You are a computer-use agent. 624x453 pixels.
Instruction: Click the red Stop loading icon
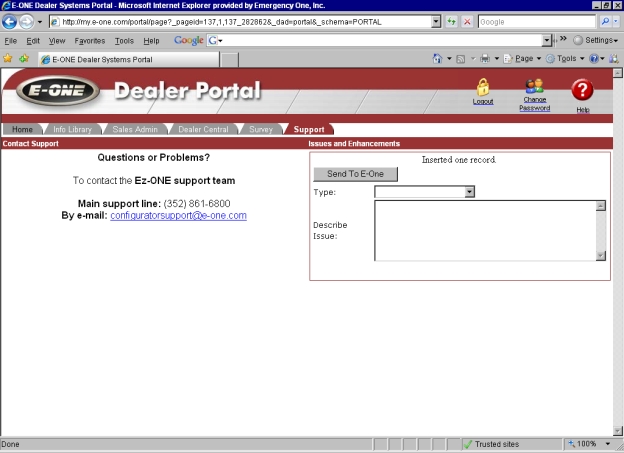467,22
